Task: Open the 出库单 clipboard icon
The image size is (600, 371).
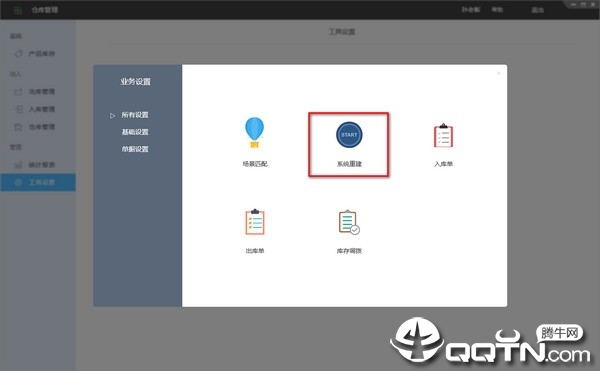Action: pyautogui.click(x=255, y=221)
